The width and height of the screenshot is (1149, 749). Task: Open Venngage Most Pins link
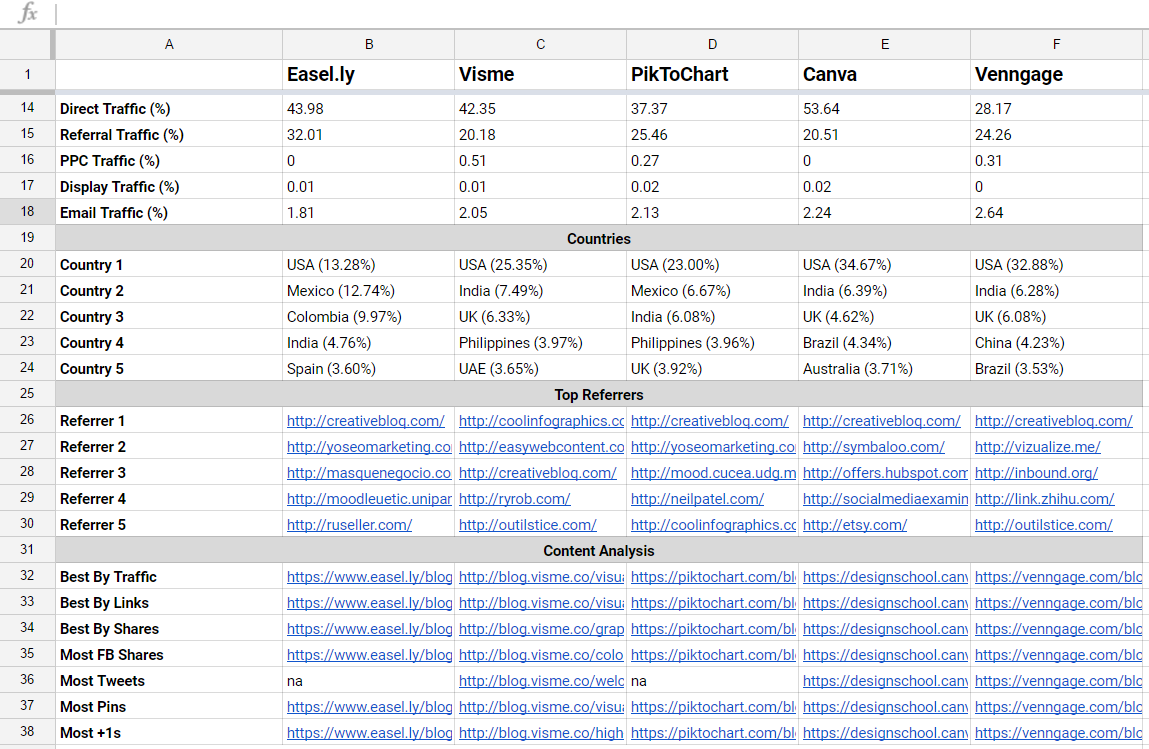click(1057, 706)
